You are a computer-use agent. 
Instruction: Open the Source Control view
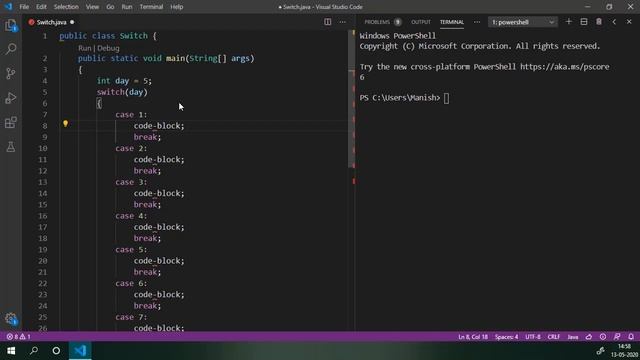tap(11, 73)
